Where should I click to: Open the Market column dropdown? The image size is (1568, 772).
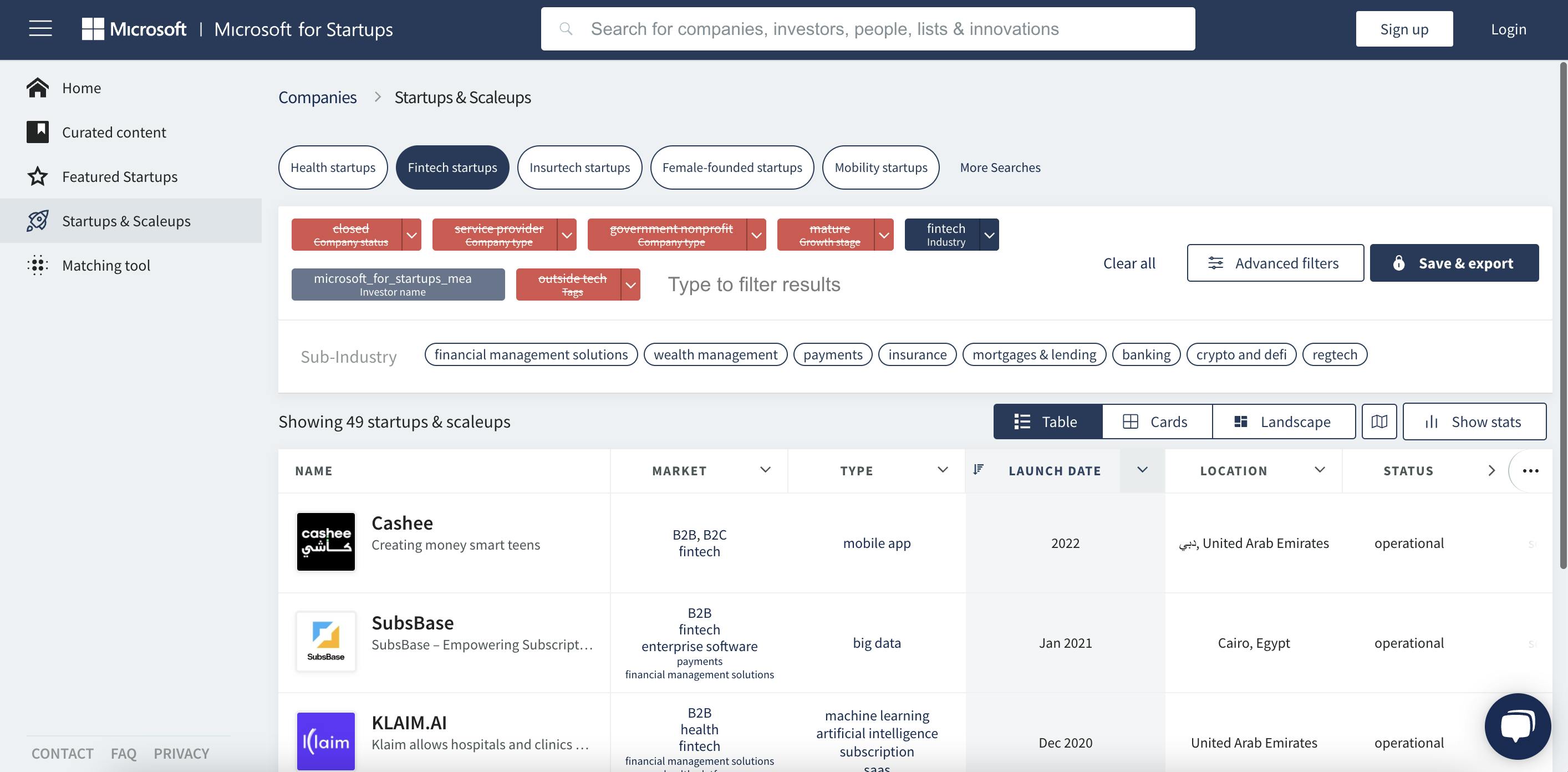[765, 469]
